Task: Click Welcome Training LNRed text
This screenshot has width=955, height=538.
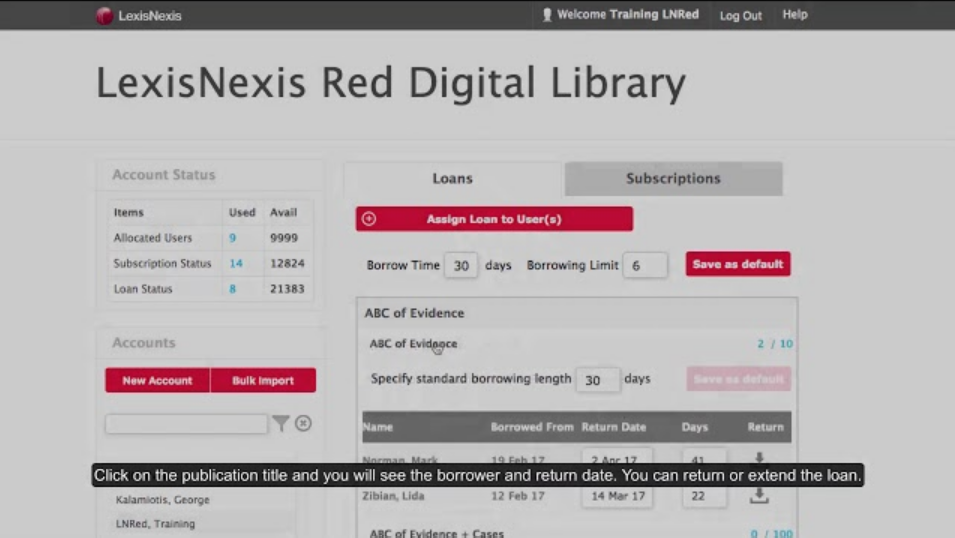Action: click(628, 15)
